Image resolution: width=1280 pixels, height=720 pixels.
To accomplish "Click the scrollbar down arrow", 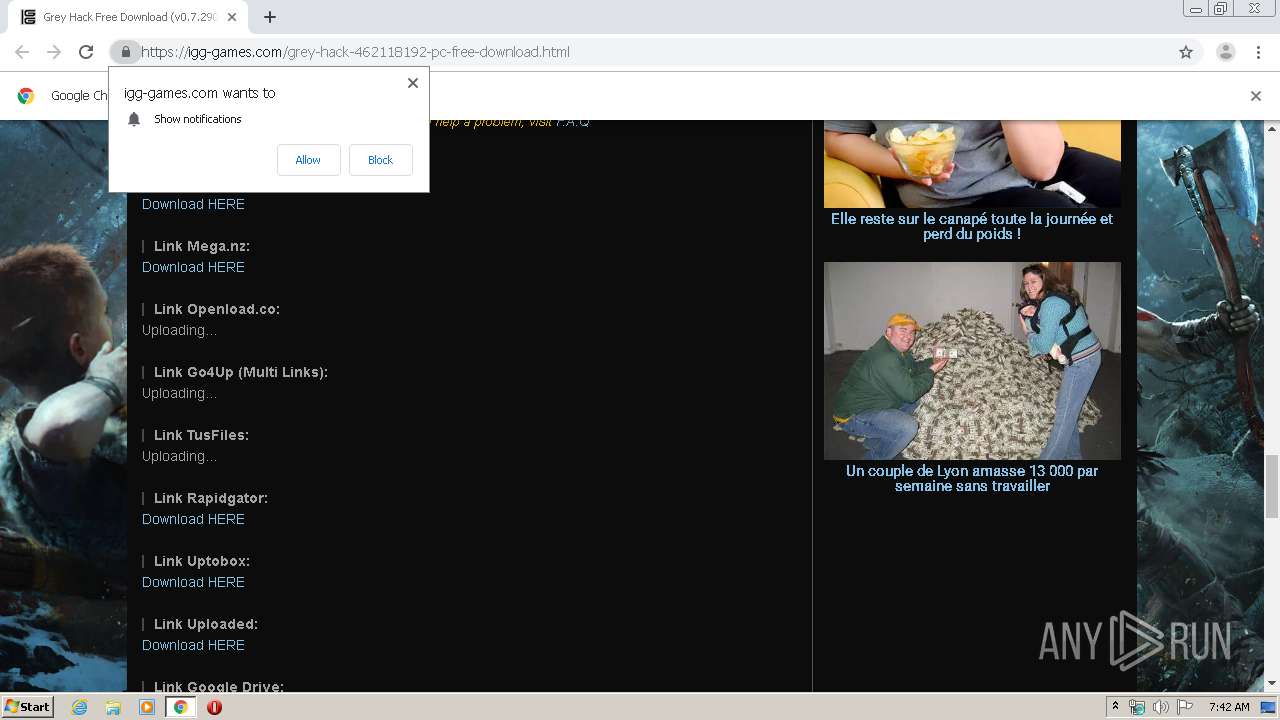I will click(x=1272, y=684).
